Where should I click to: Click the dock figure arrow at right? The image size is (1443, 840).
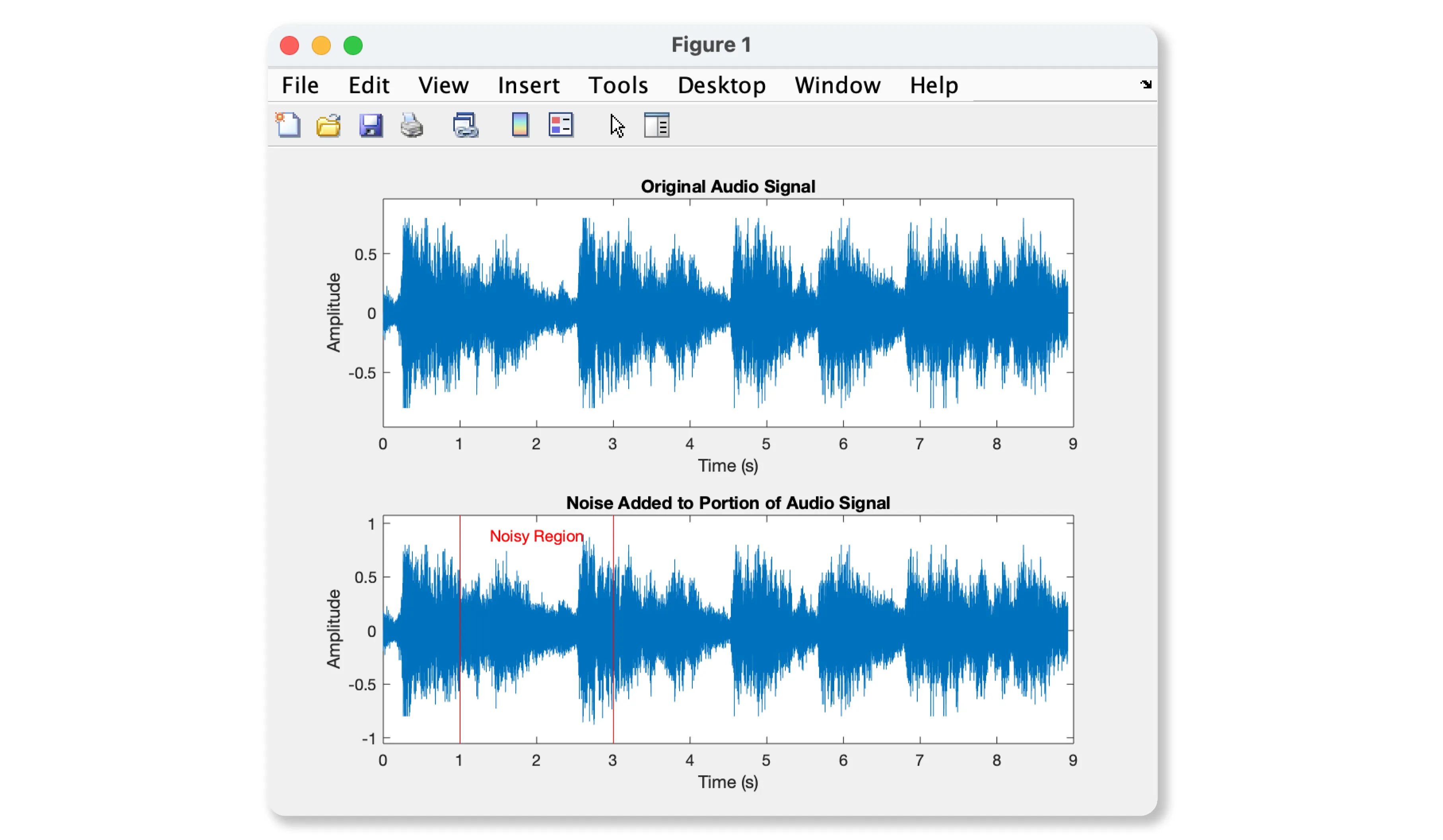[1145, 85]
